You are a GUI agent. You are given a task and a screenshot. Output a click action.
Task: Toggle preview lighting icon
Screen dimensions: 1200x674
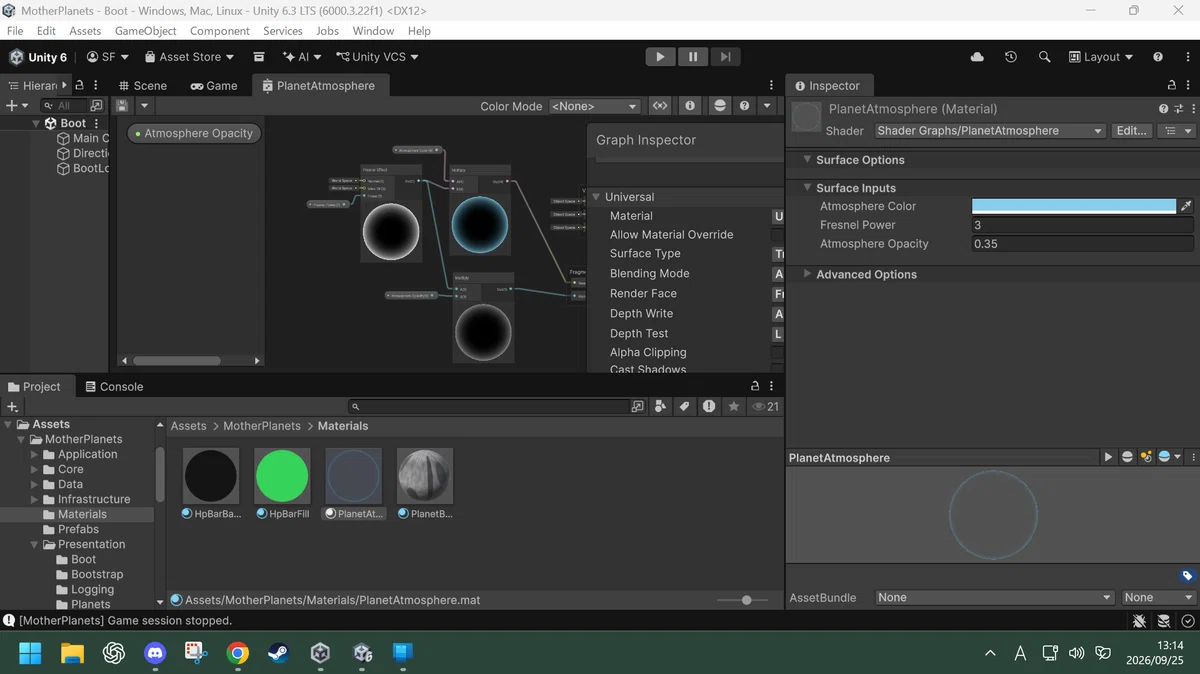1146,457
